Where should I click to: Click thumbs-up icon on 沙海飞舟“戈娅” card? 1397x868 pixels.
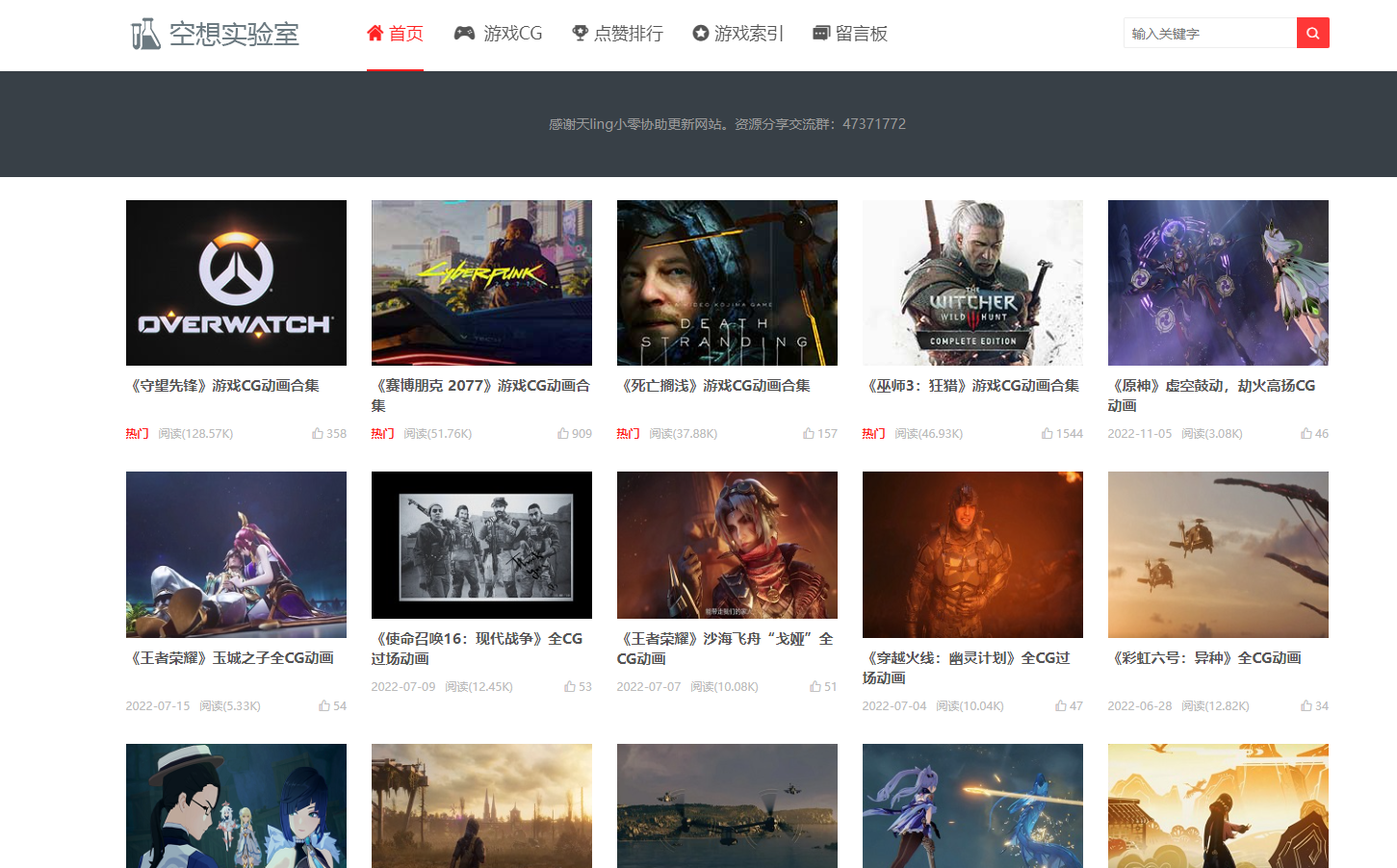815,687
